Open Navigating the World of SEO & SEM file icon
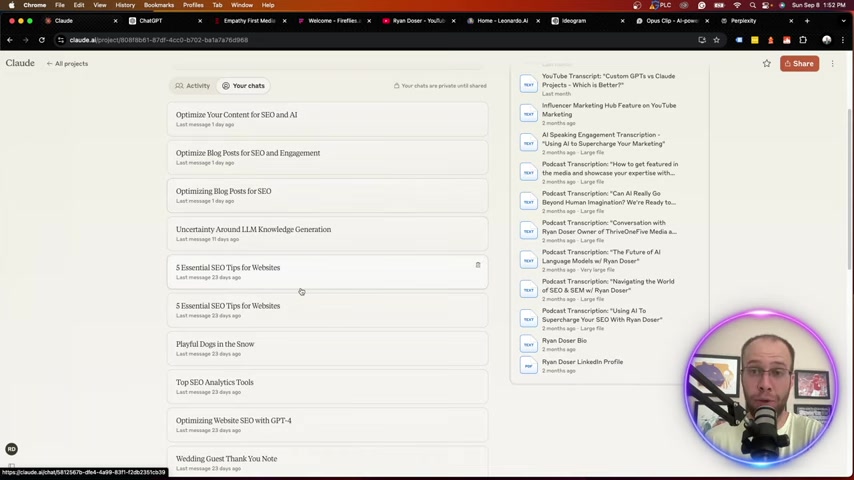Screen dimensions: 854x480 528,290
